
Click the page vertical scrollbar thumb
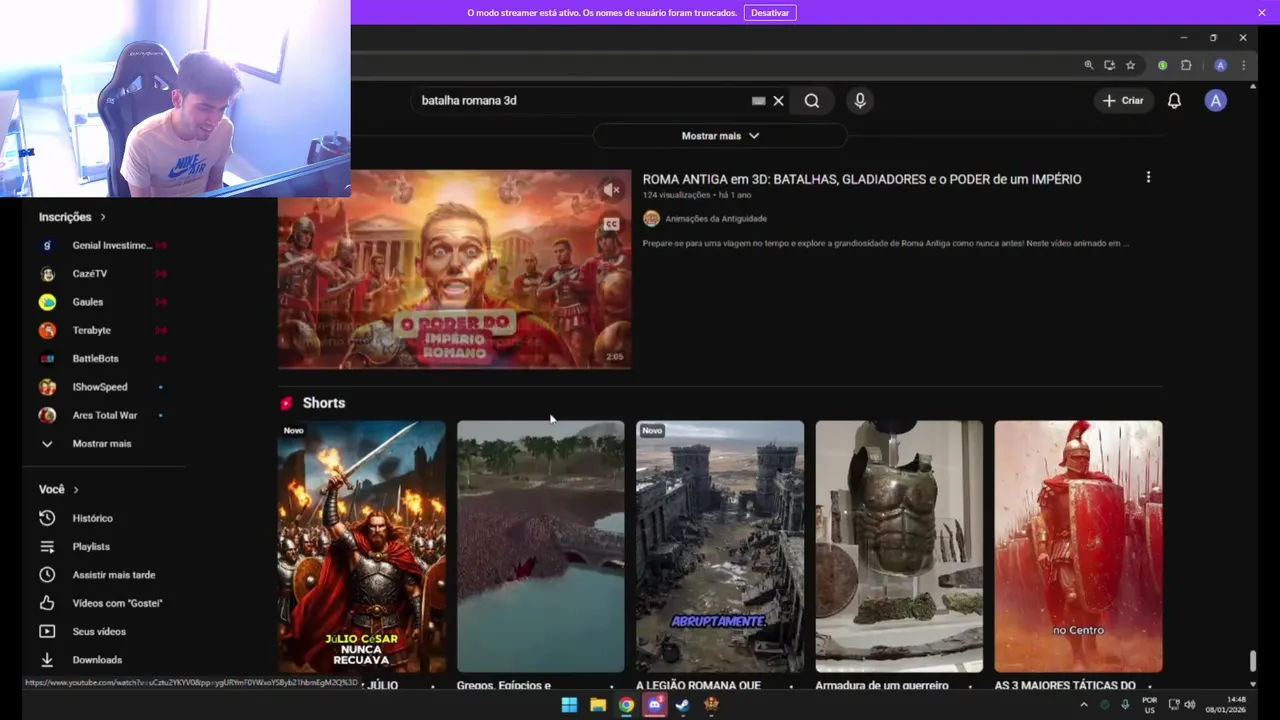click(1252, 661)
